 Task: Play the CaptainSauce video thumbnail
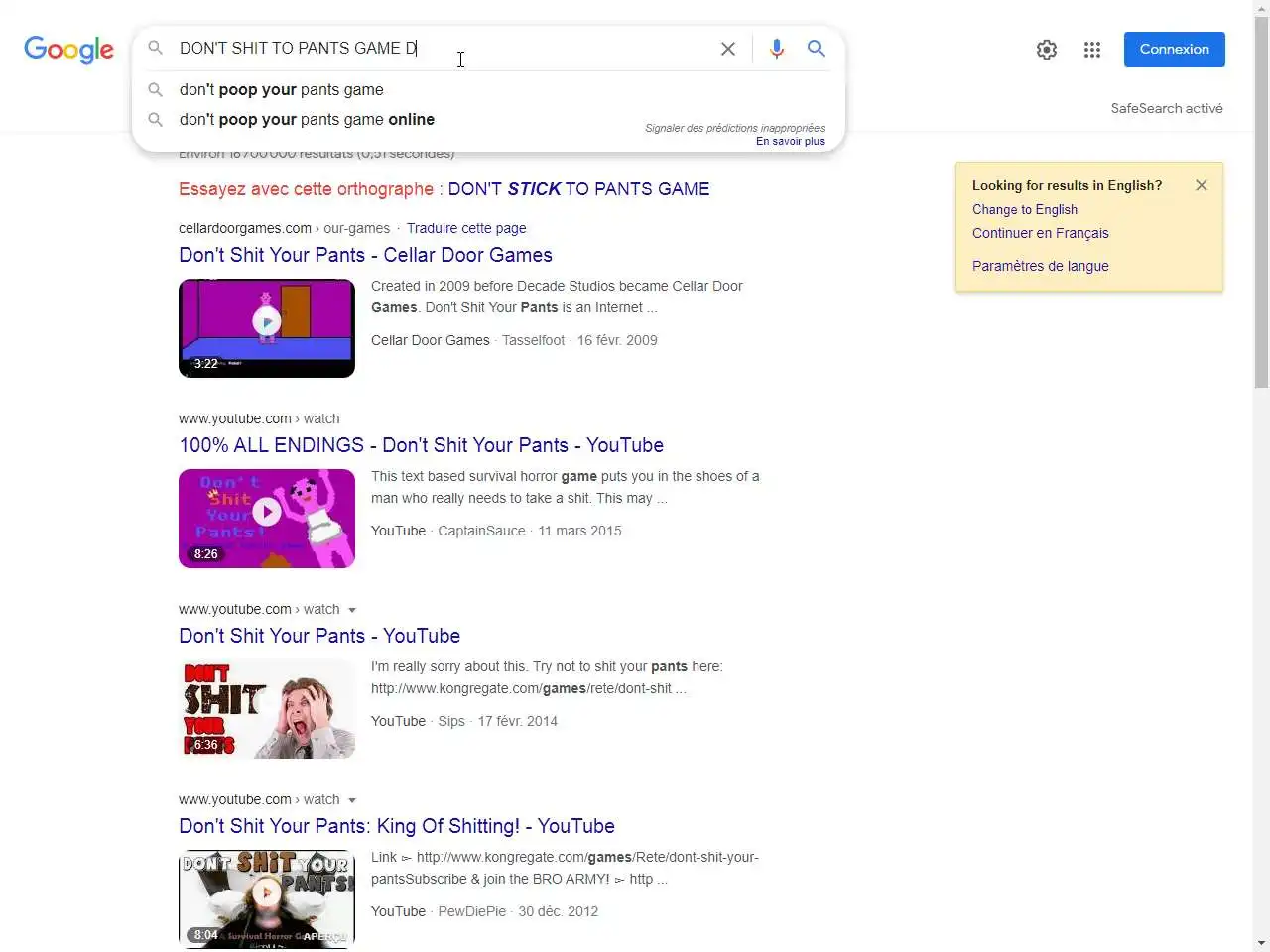coord(267,519)
